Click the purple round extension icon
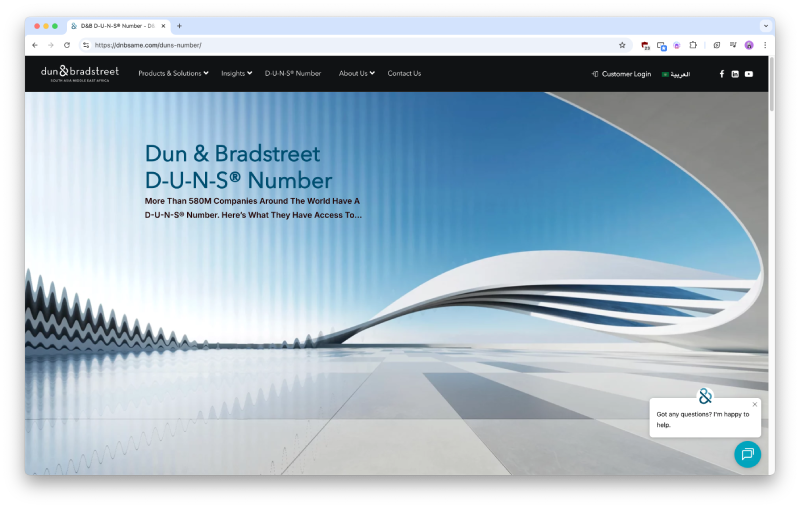Viewport: 800px width, 508px height. click(677, 45)
